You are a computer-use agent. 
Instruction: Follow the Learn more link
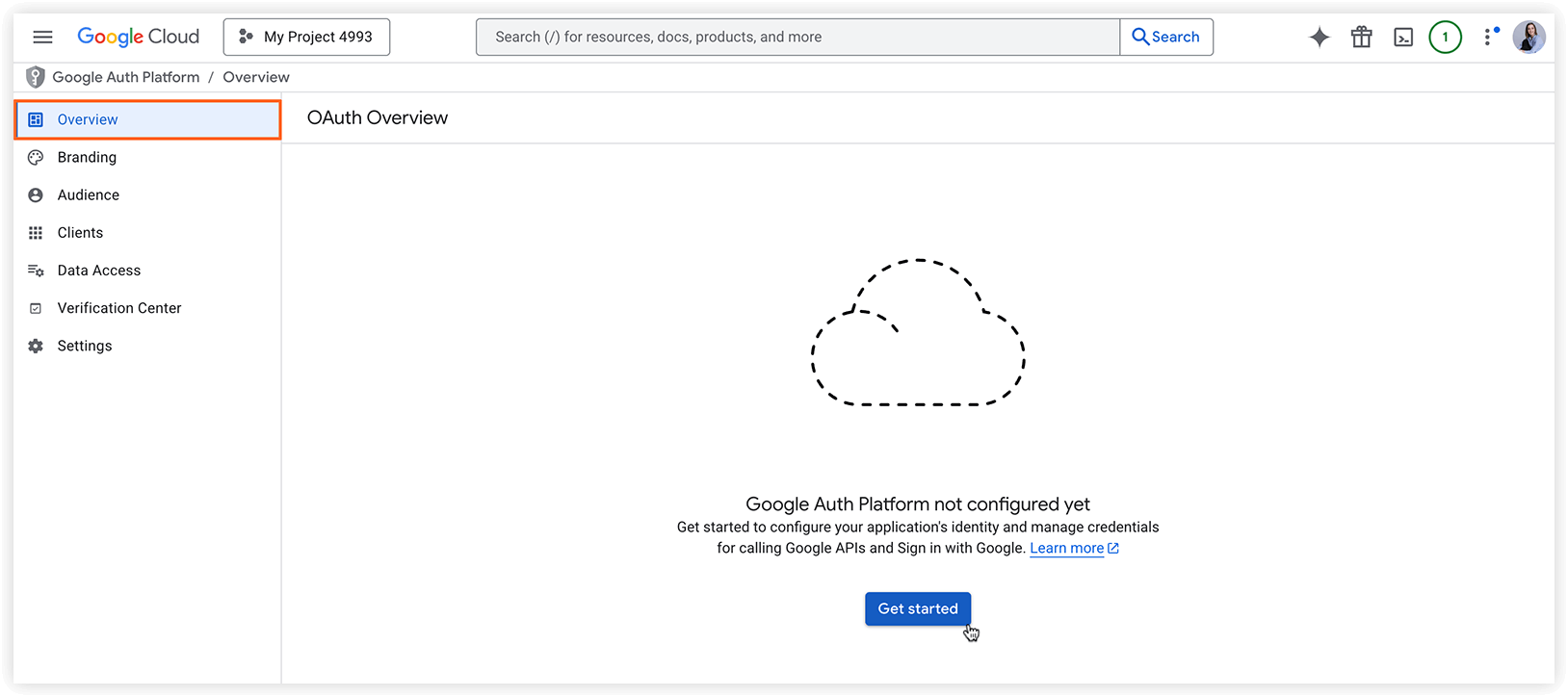[1067, 548]
